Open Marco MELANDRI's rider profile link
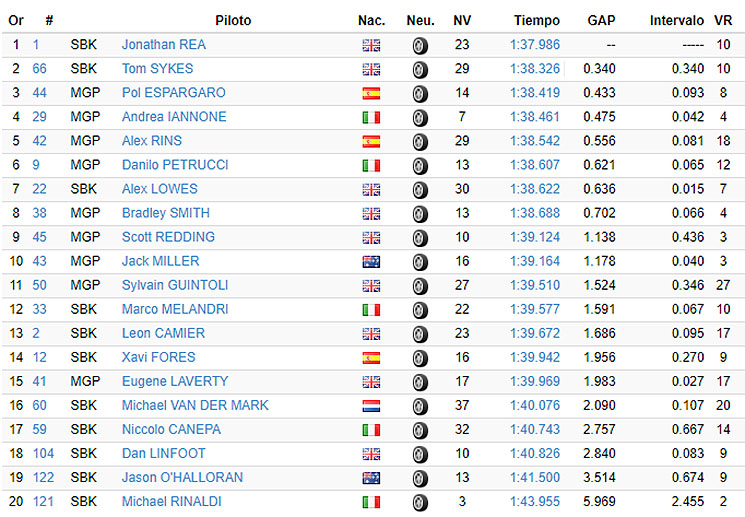Screen dimensions: 745x517 175,309
